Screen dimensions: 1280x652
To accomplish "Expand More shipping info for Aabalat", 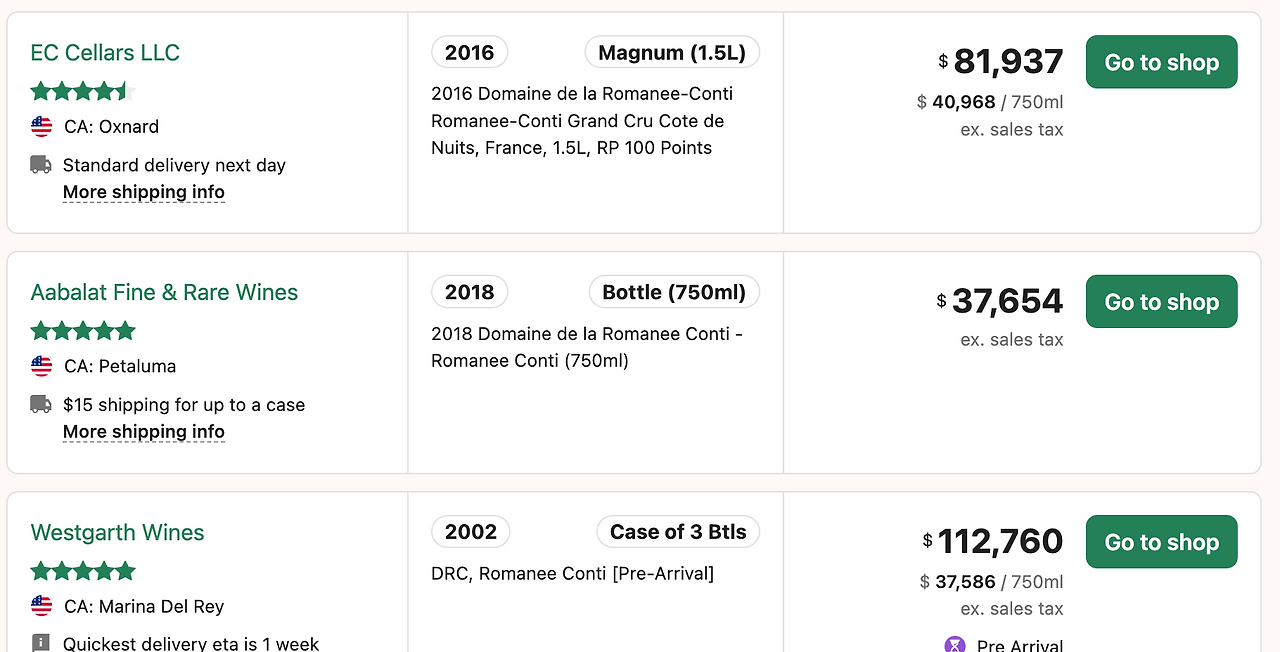I will coord(144,432).
